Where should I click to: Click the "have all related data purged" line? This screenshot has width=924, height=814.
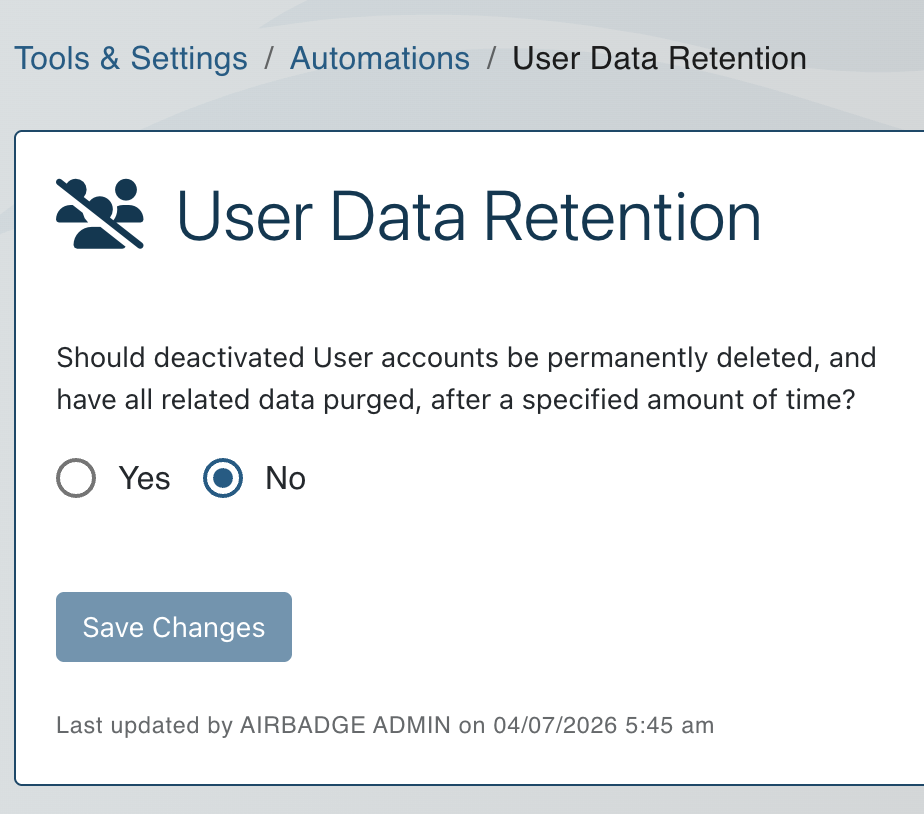point(456,399)
